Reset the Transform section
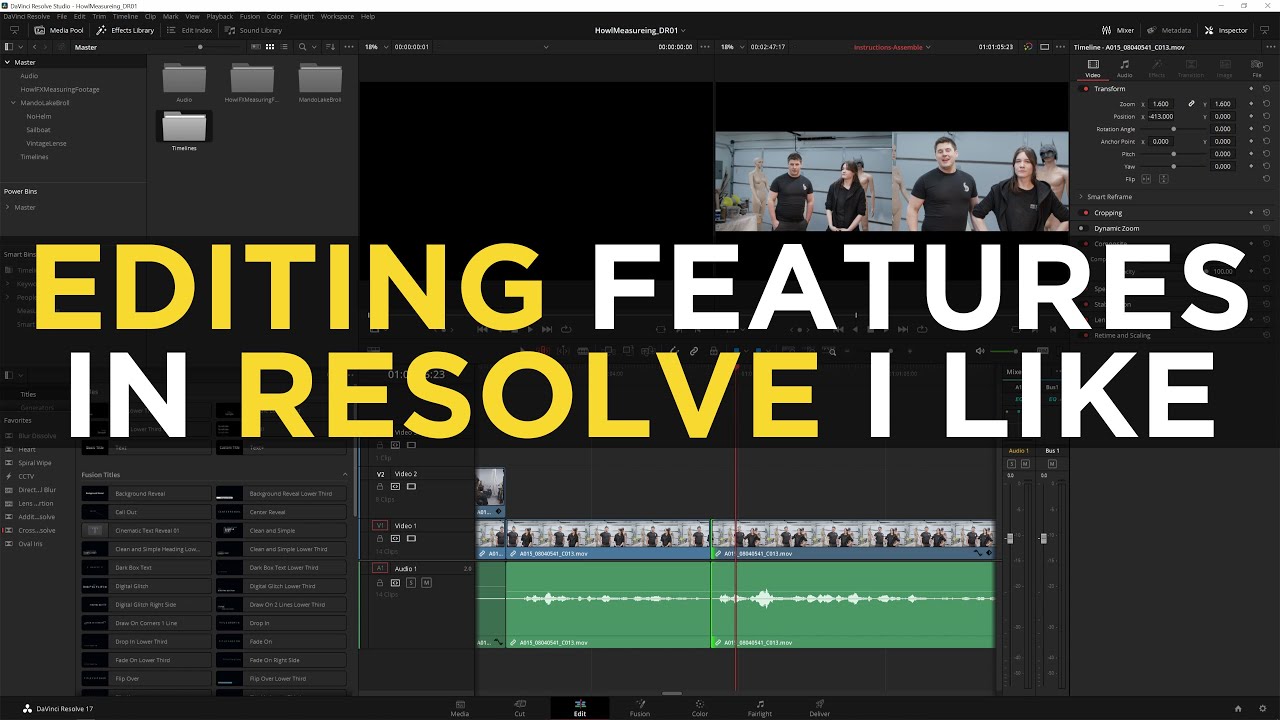The image size is (1280, 720). pos(1266,89)
